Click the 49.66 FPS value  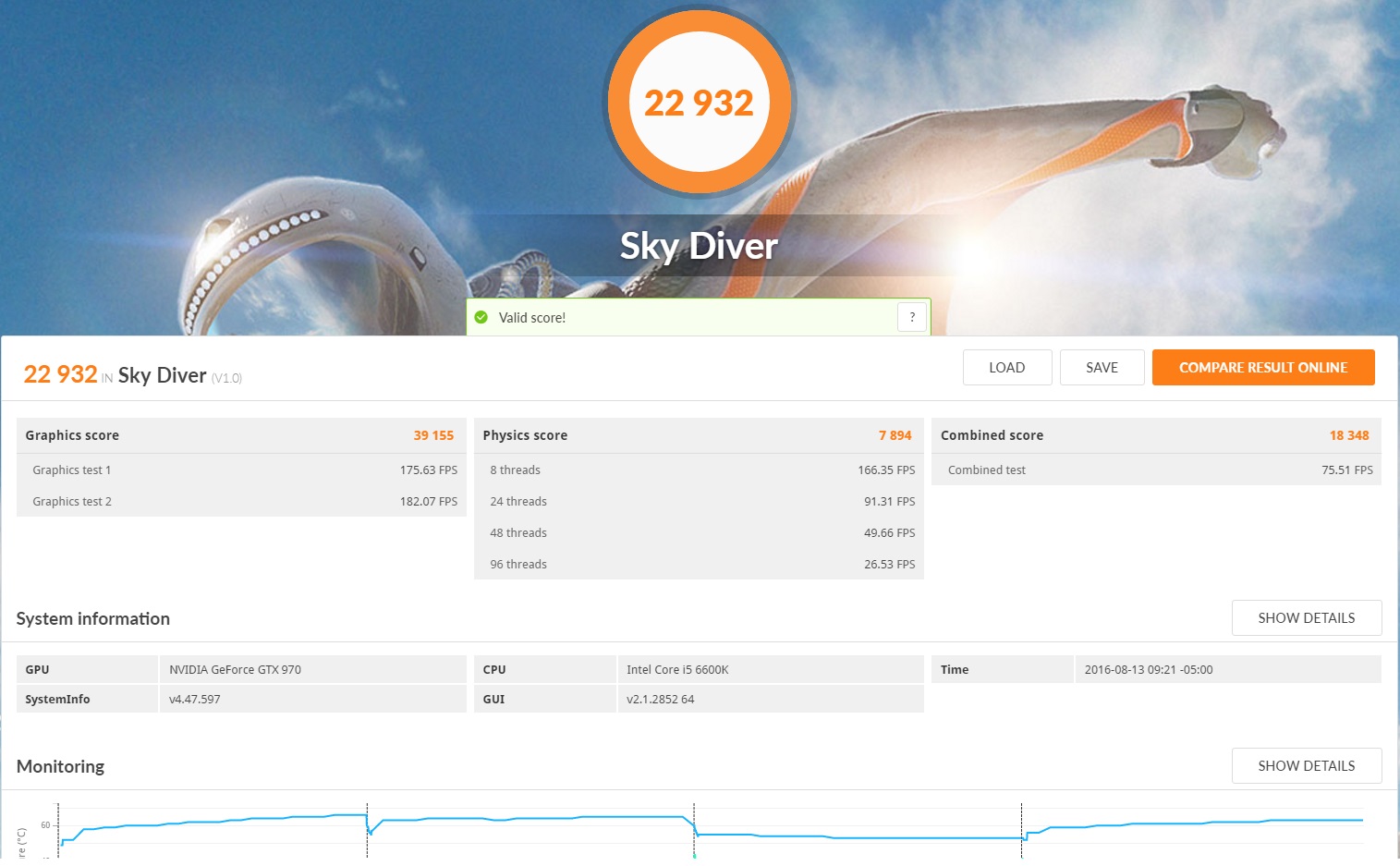coord(889,532)
